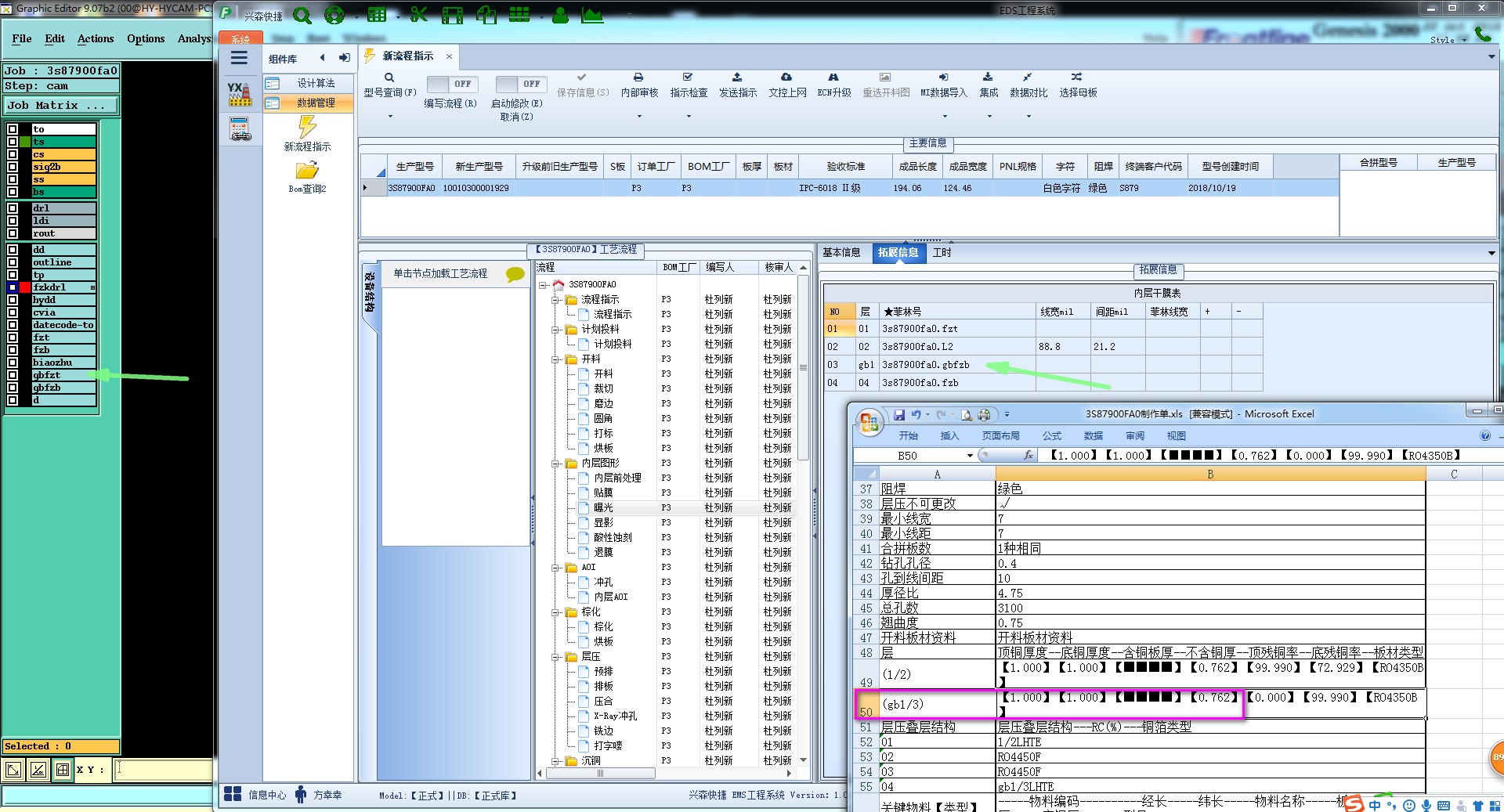Switch to 工时 tab

click(x=942, y=252)
